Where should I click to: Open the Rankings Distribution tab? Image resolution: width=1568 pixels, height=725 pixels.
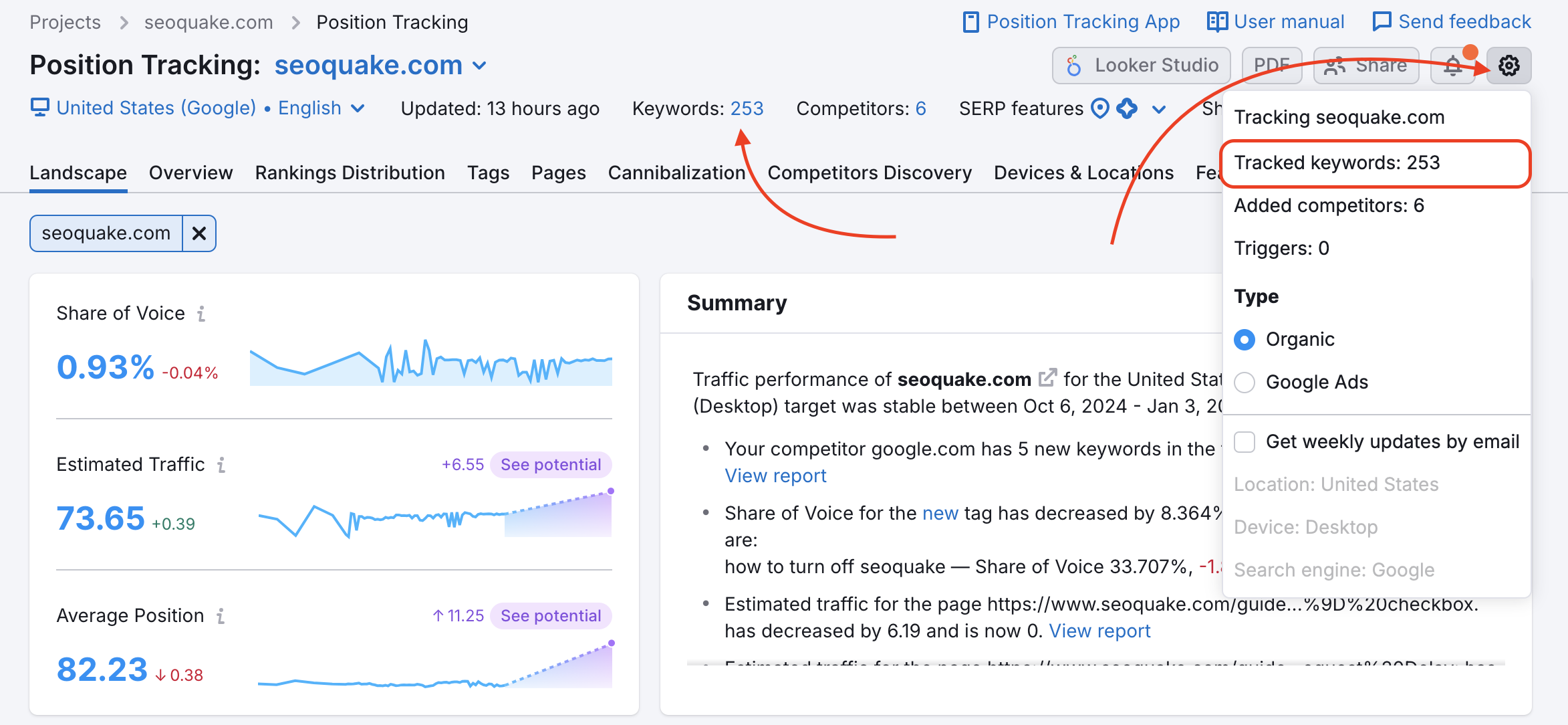[350, 173]
